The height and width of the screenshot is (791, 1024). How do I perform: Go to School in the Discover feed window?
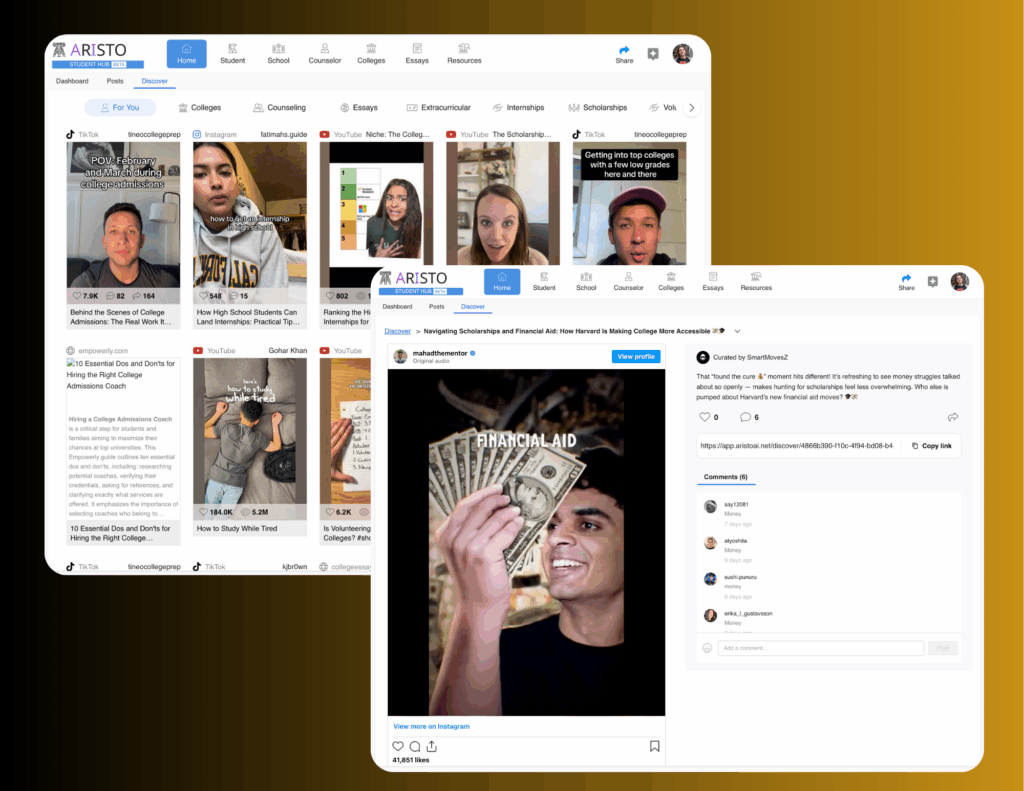click(x=278, y=54)
